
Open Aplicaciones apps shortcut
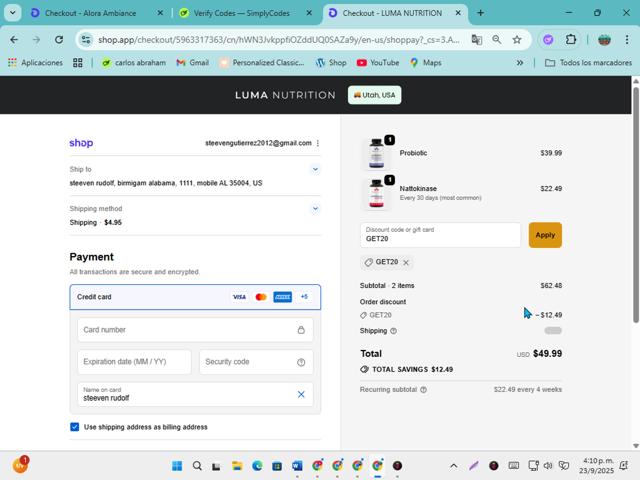pos(35,62)
